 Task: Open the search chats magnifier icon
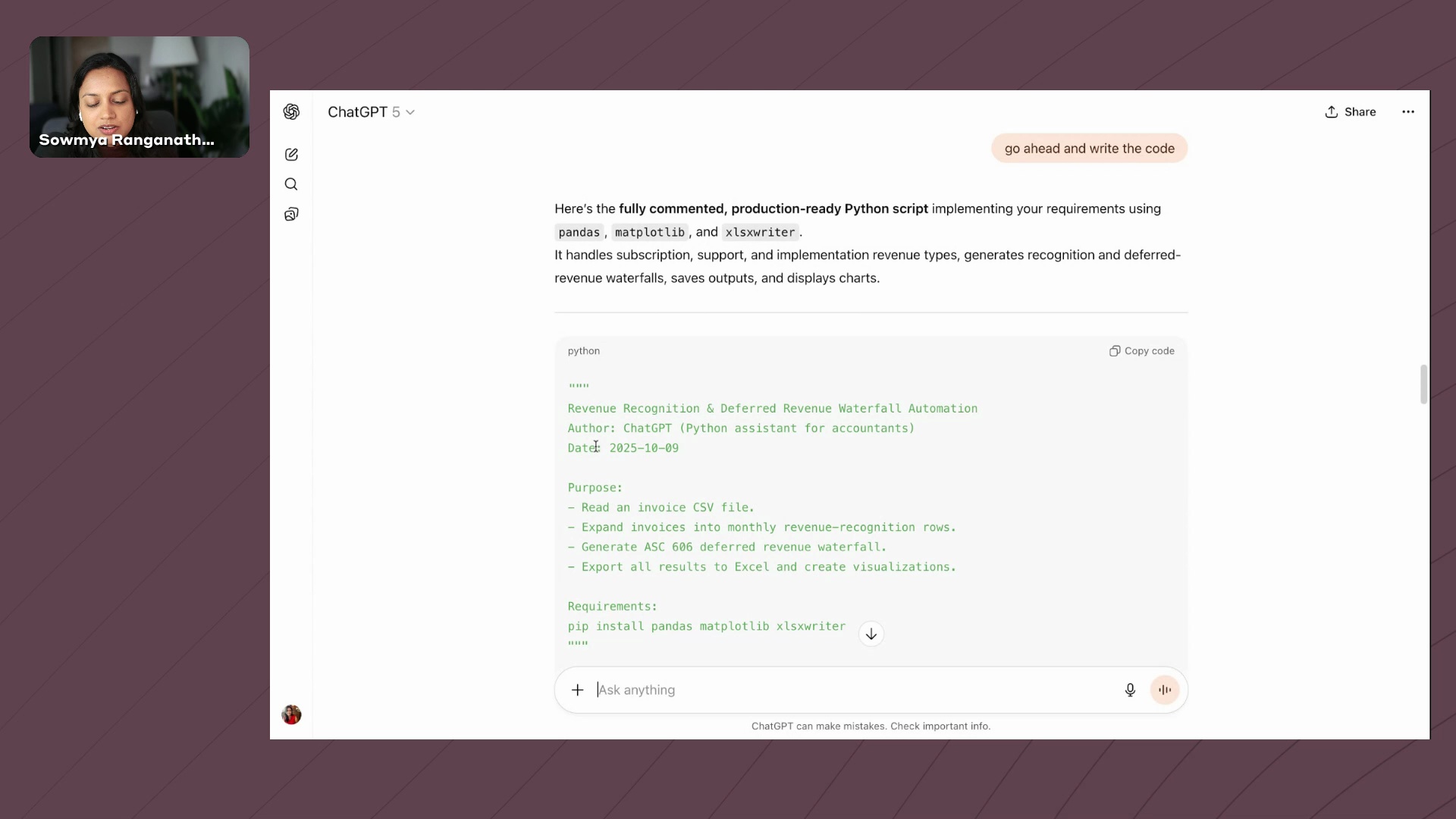coord(291,184)
